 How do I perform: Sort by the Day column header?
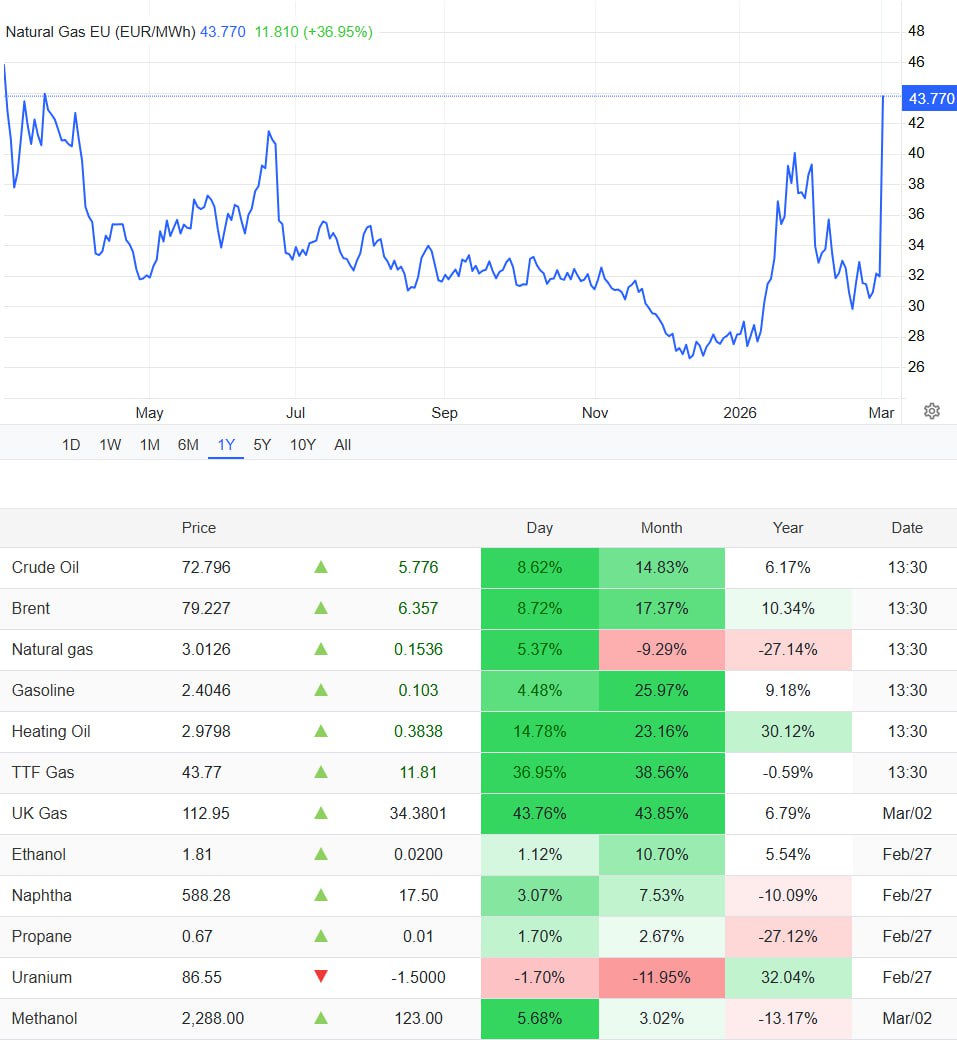click(540, 528)
